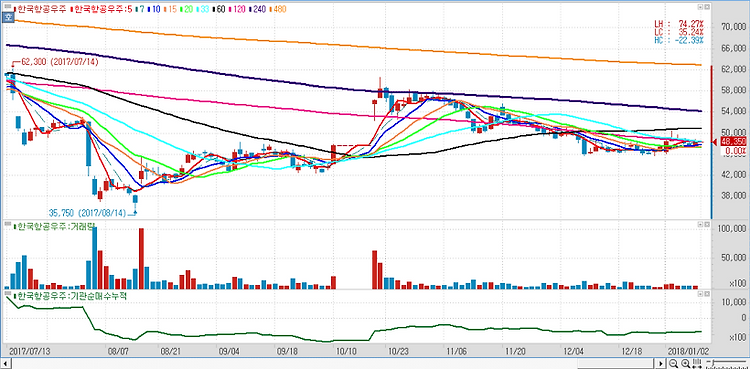Select the 한국항공우주 candlestick legend entry
This screenshot has height=369, width=750.
tap(40, 9)
